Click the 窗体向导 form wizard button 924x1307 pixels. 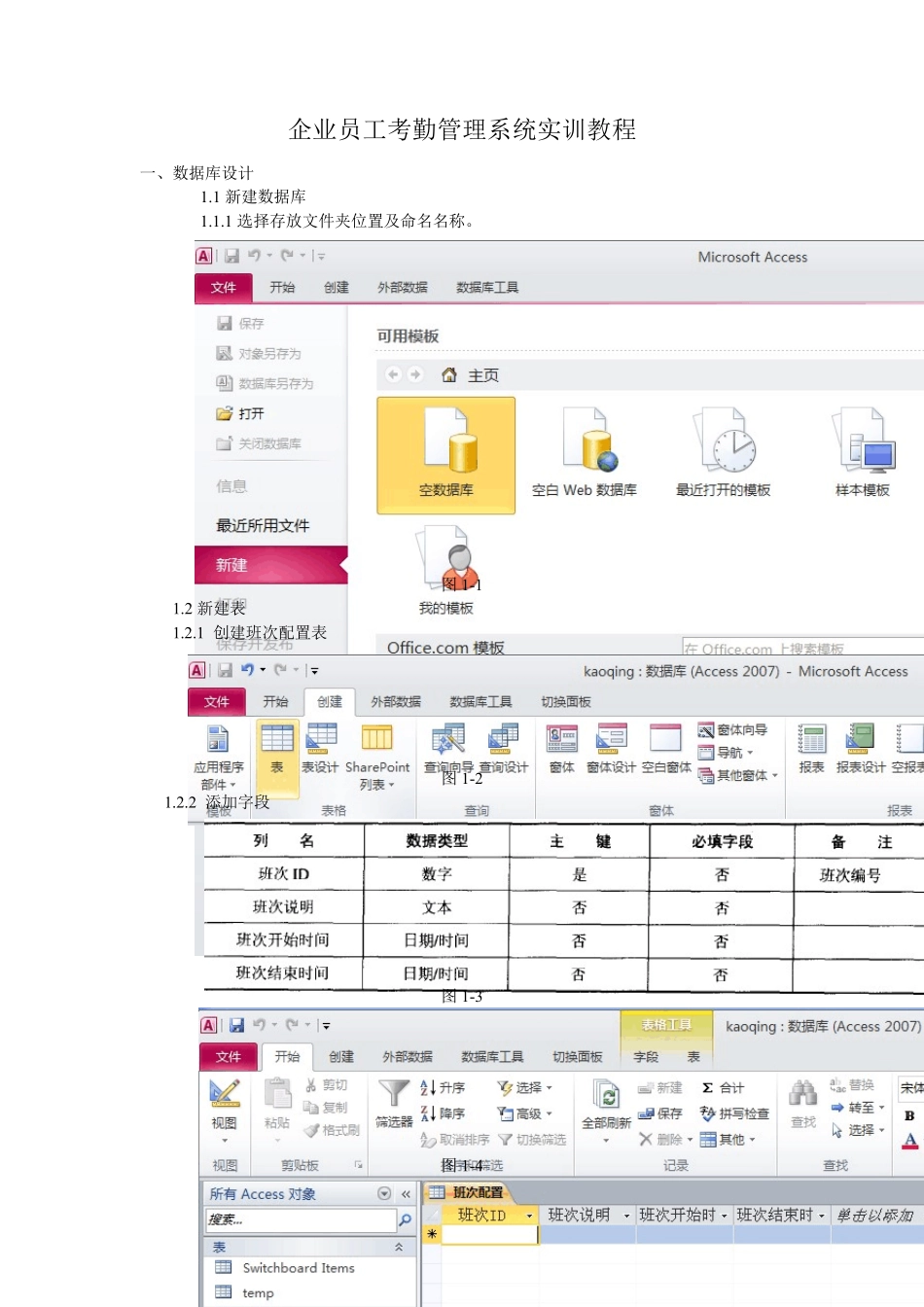733,729
